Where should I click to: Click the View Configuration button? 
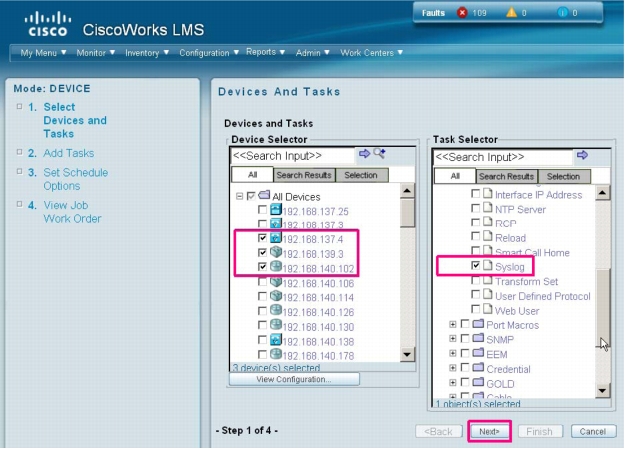point(294,379)
